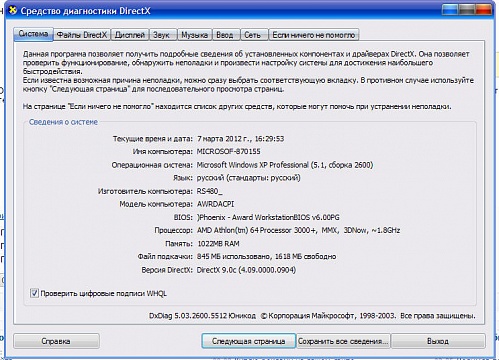Image resolution: width=499 pixels, height=360 pixels.
Task: Minimize the DirectX diagnostic window
Action: 450,10
